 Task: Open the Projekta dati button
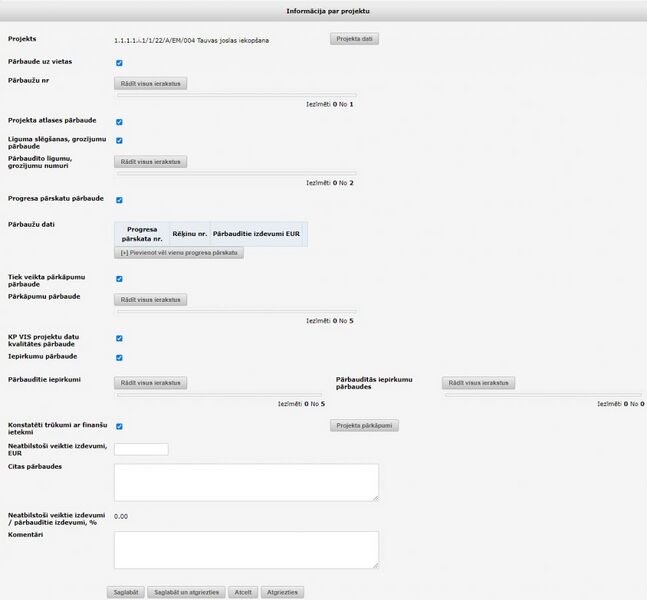(354, 39)
